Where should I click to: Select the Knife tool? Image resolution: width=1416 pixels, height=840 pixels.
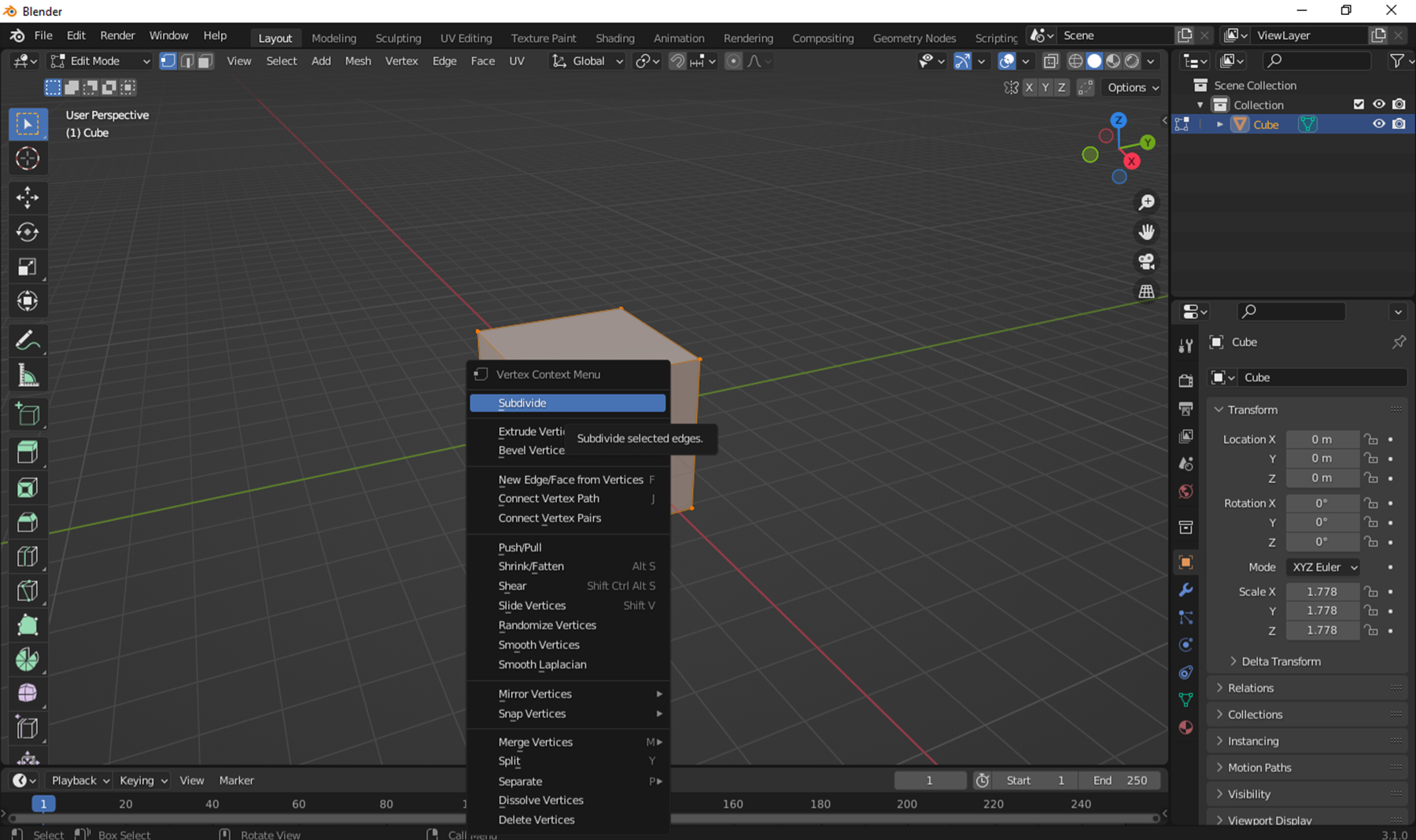(28, 591)
